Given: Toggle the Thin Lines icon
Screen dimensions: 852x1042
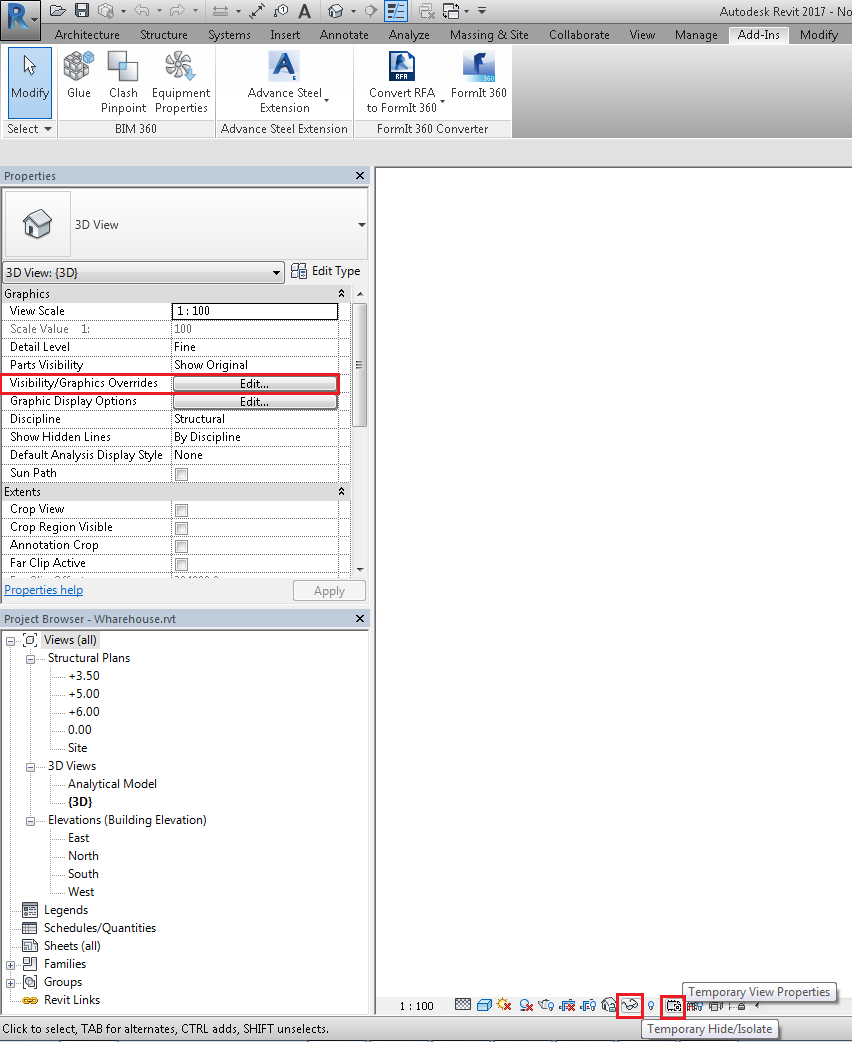Looking at the screenshot, I should coord(396,11).
